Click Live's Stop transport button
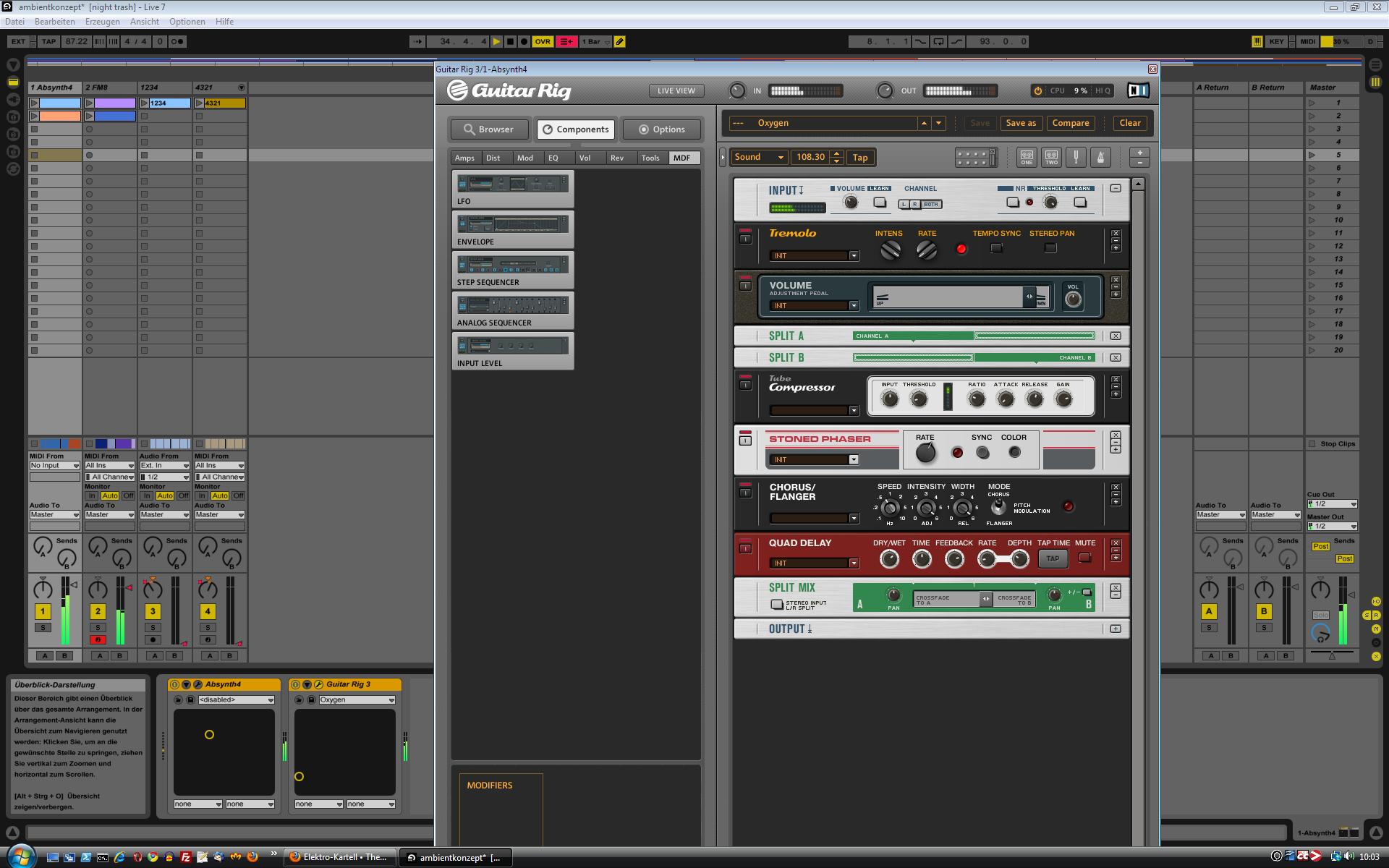Image resolution: width=1389 pixels, height=868 pixels. (x=510, y=42)
